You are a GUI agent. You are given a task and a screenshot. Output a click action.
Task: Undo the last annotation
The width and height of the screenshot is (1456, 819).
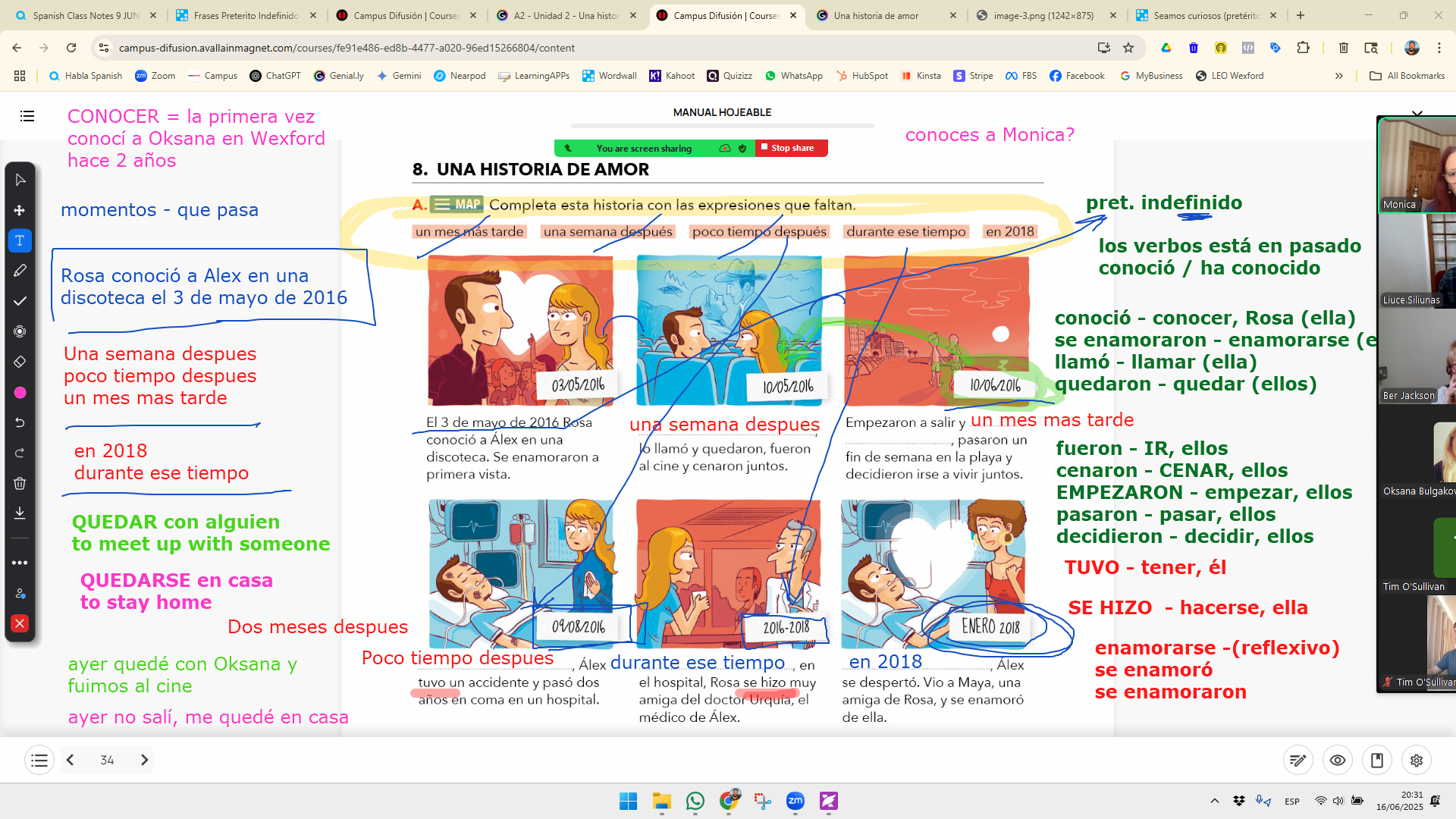point(20,422)
